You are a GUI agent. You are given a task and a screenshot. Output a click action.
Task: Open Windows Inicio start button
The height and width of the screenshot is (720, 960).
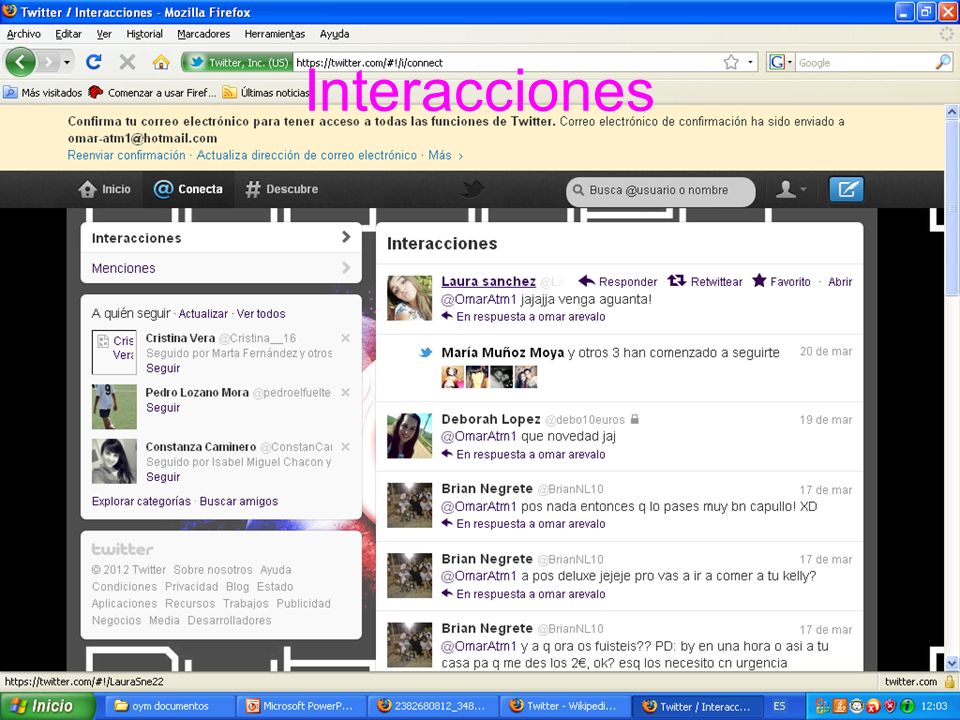click(x=47, y=706)
